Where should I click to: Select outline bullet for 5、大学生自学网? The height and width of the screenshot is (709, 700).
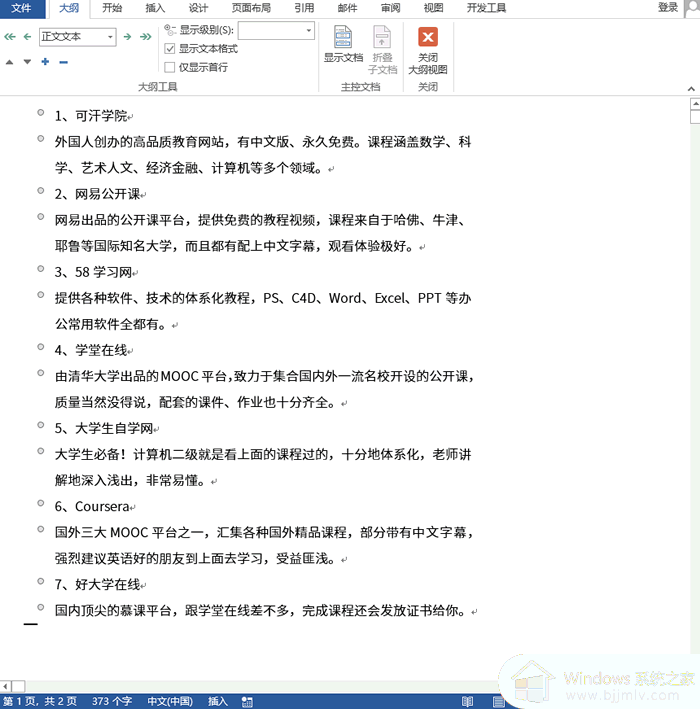click(x=41, y=425)
